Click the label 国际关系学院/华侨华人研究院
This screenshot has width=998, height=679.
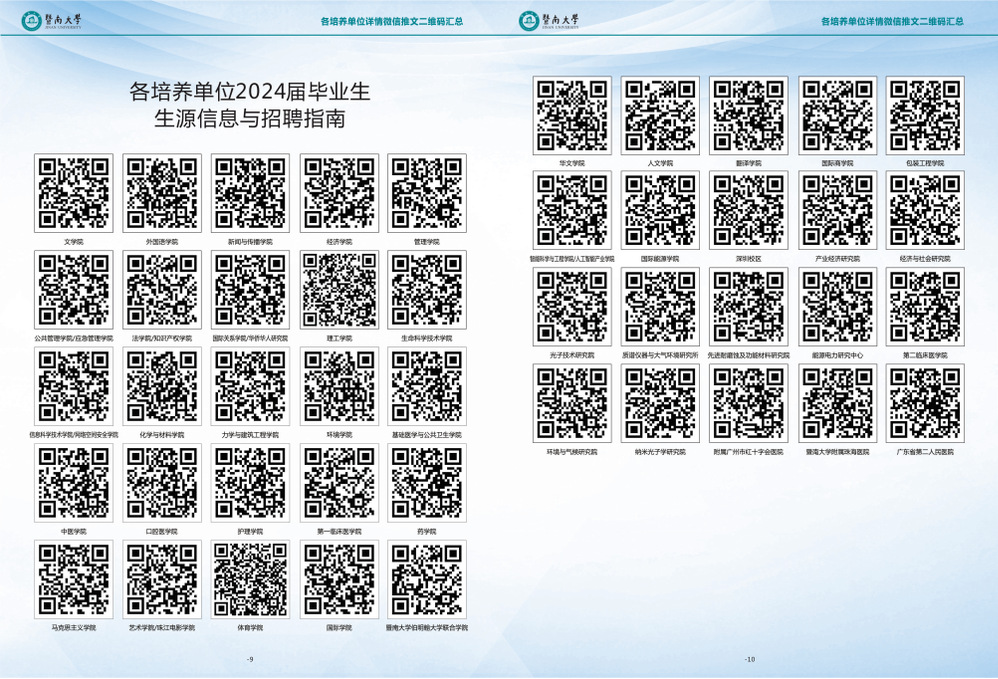(250, 339)
